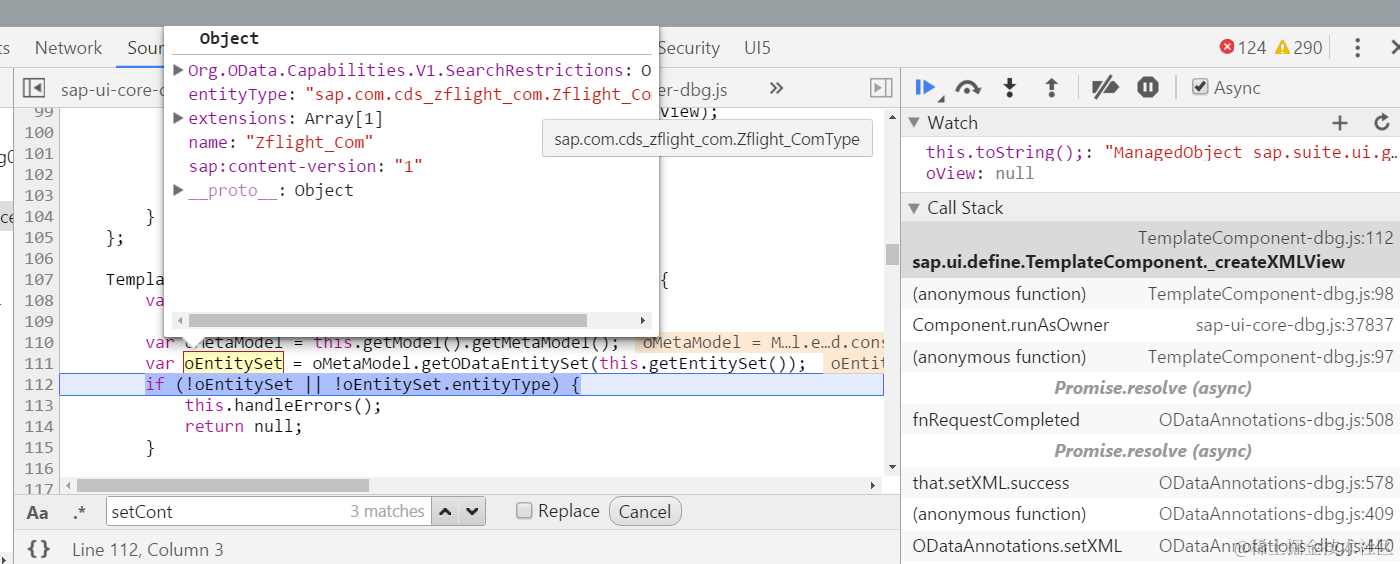
Task: Enable or disable the Async checkbox
Action: (x=1200, y=88)
